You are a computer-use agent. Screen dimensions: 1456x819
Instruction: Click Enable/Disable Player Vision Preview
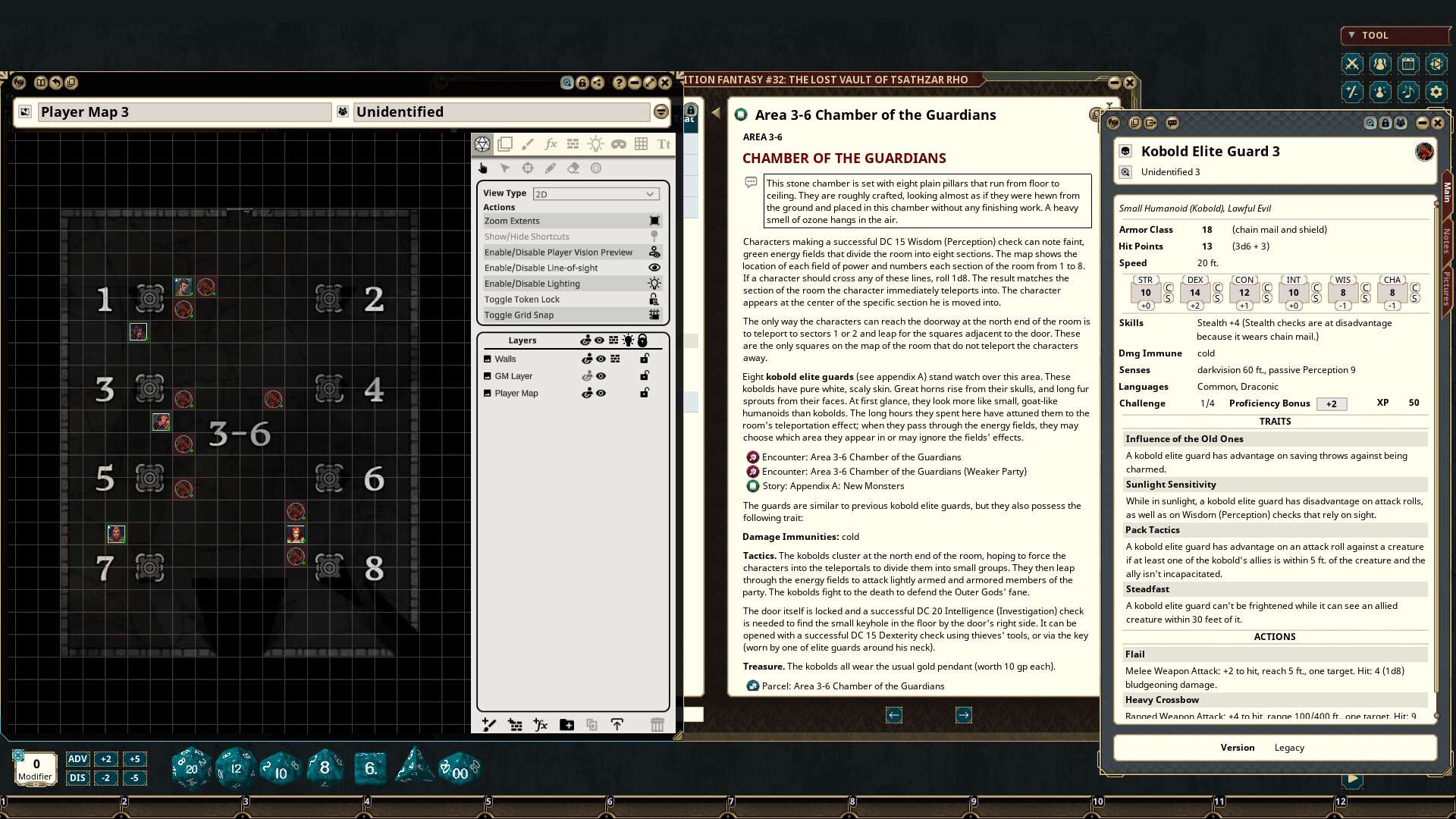tap(572, 253)
